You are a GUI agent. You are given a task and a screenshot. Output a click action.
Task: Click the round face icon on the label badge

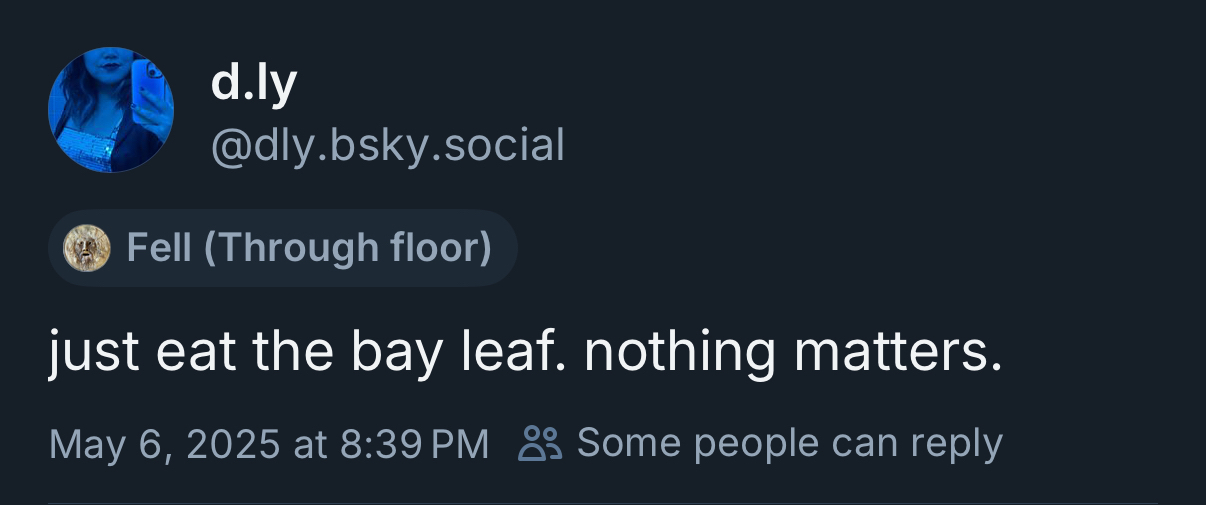87,248
